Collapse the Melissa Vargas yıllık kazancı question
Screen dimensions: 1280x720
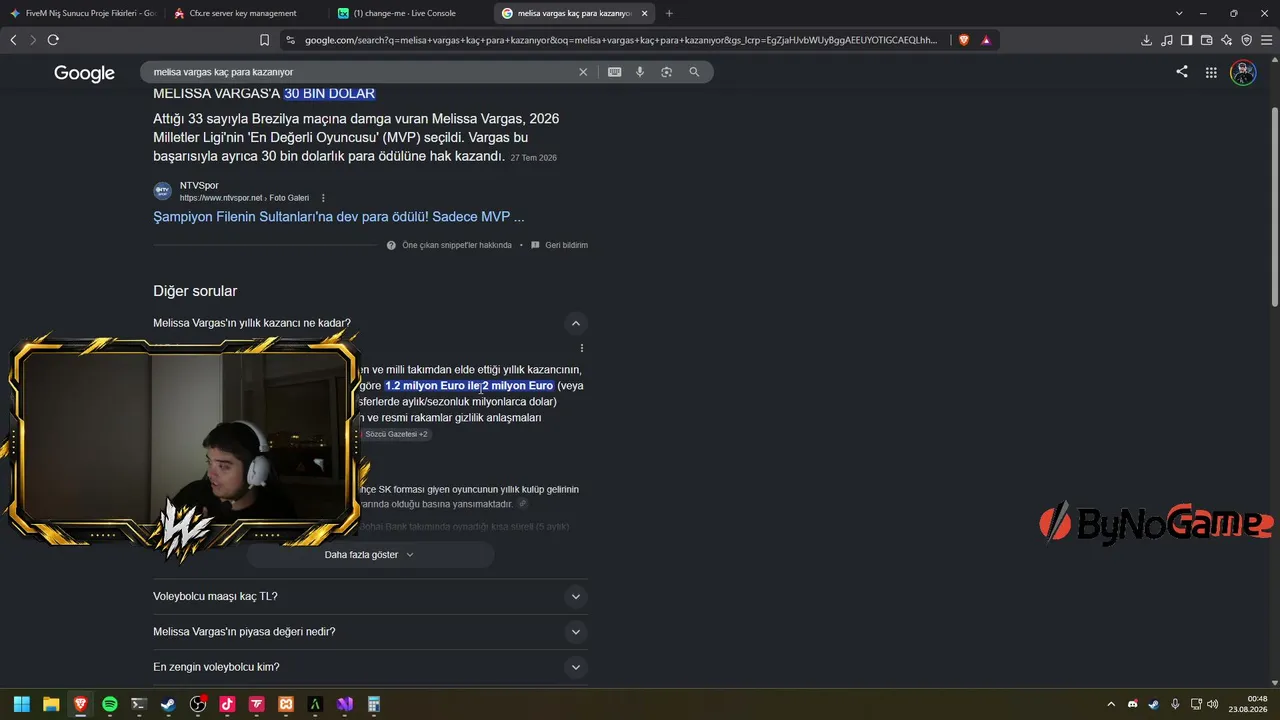tap(575, 323)
